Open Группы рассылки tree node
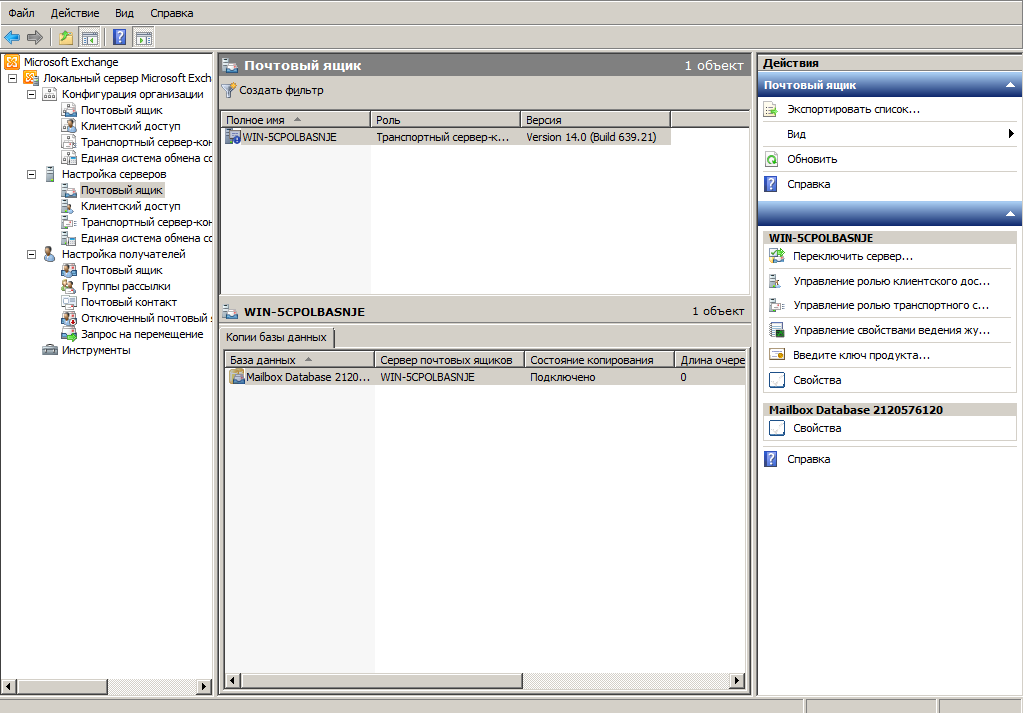 point(125,286)
